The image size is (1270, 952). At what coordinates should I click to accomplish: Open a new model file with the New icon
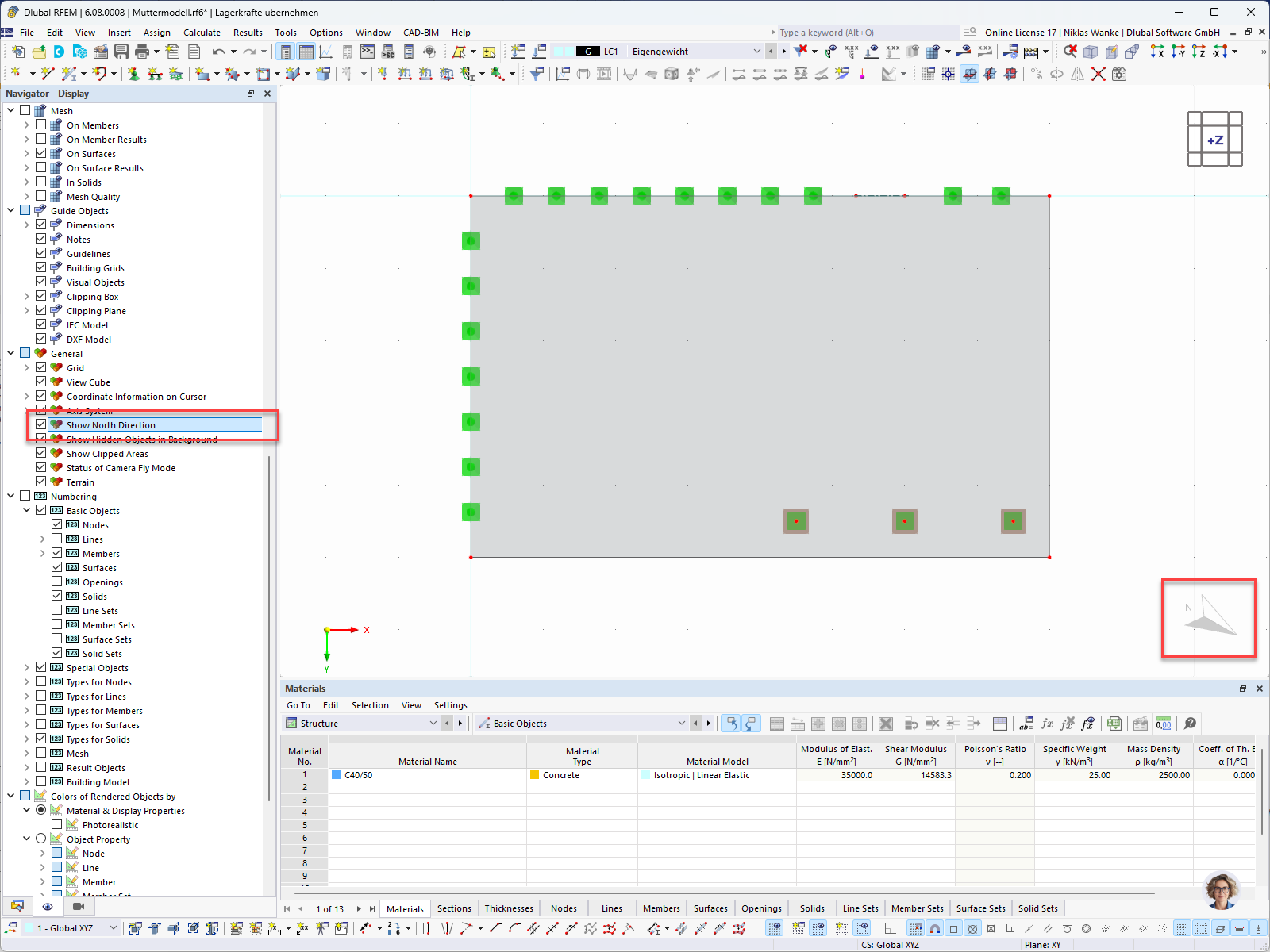17,52
